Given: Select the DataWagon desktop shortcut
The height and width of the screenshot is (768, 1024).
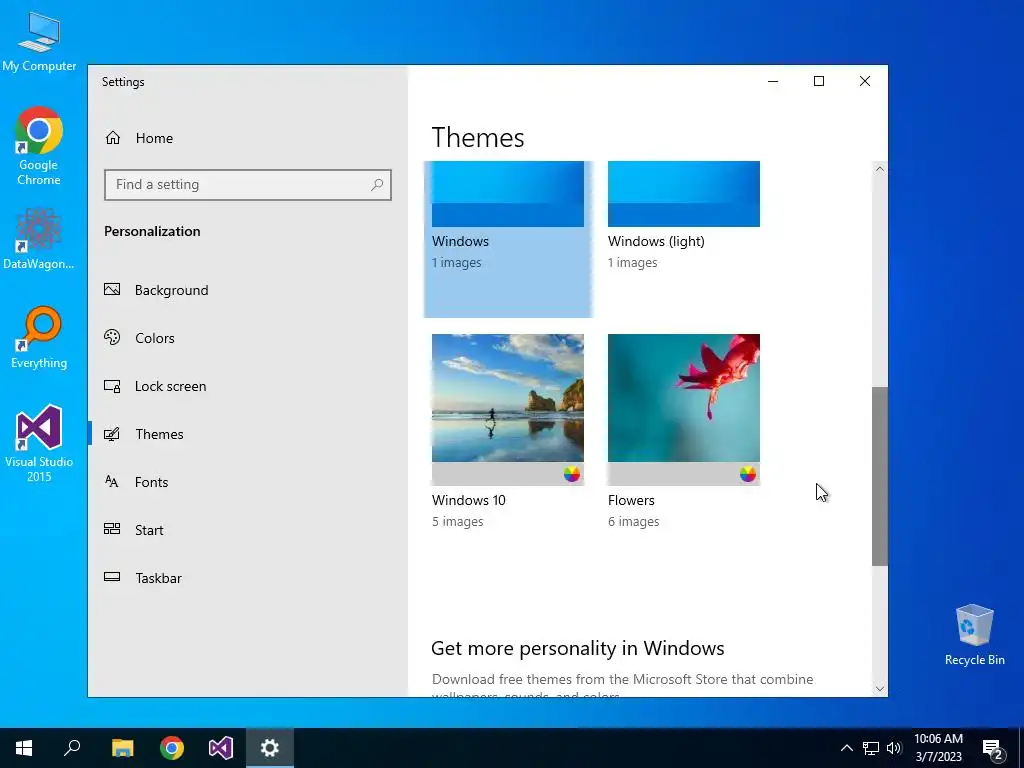Looking at the screenshot, I should pyautogui.click(x=39, y=239).
